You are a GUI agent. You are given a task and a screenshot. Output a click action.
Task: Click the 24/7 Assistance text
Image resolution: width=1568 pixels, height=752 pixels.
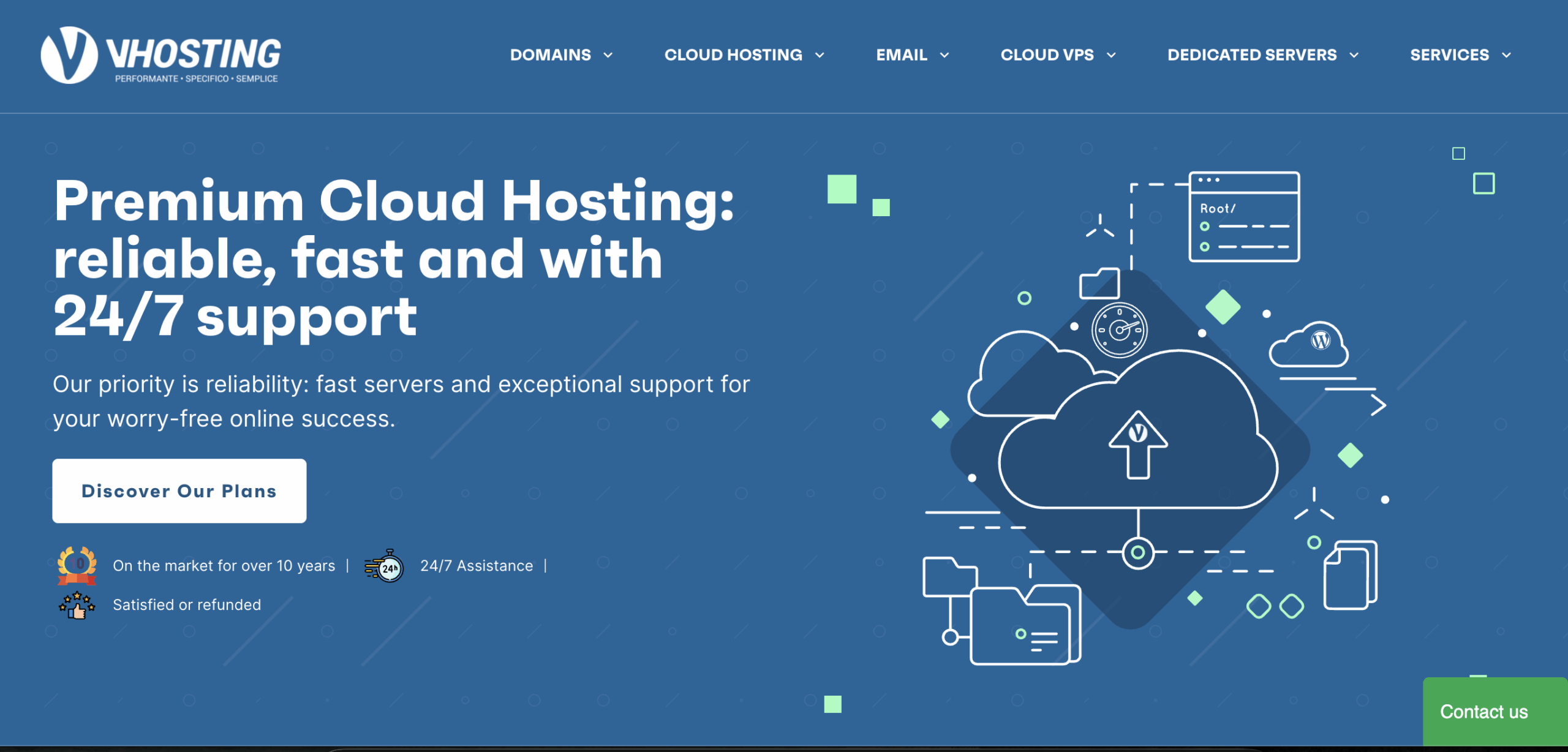tap(477, 566)
